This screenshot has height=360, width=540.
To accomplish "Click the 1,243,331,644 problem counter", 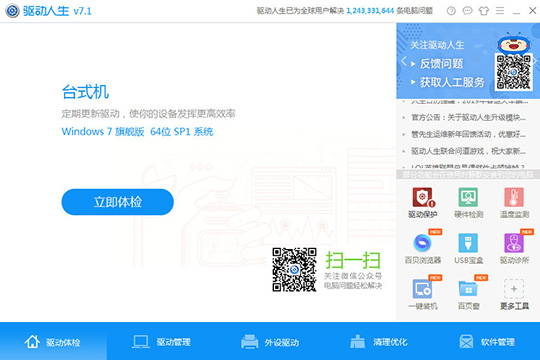I will [370, 11].
